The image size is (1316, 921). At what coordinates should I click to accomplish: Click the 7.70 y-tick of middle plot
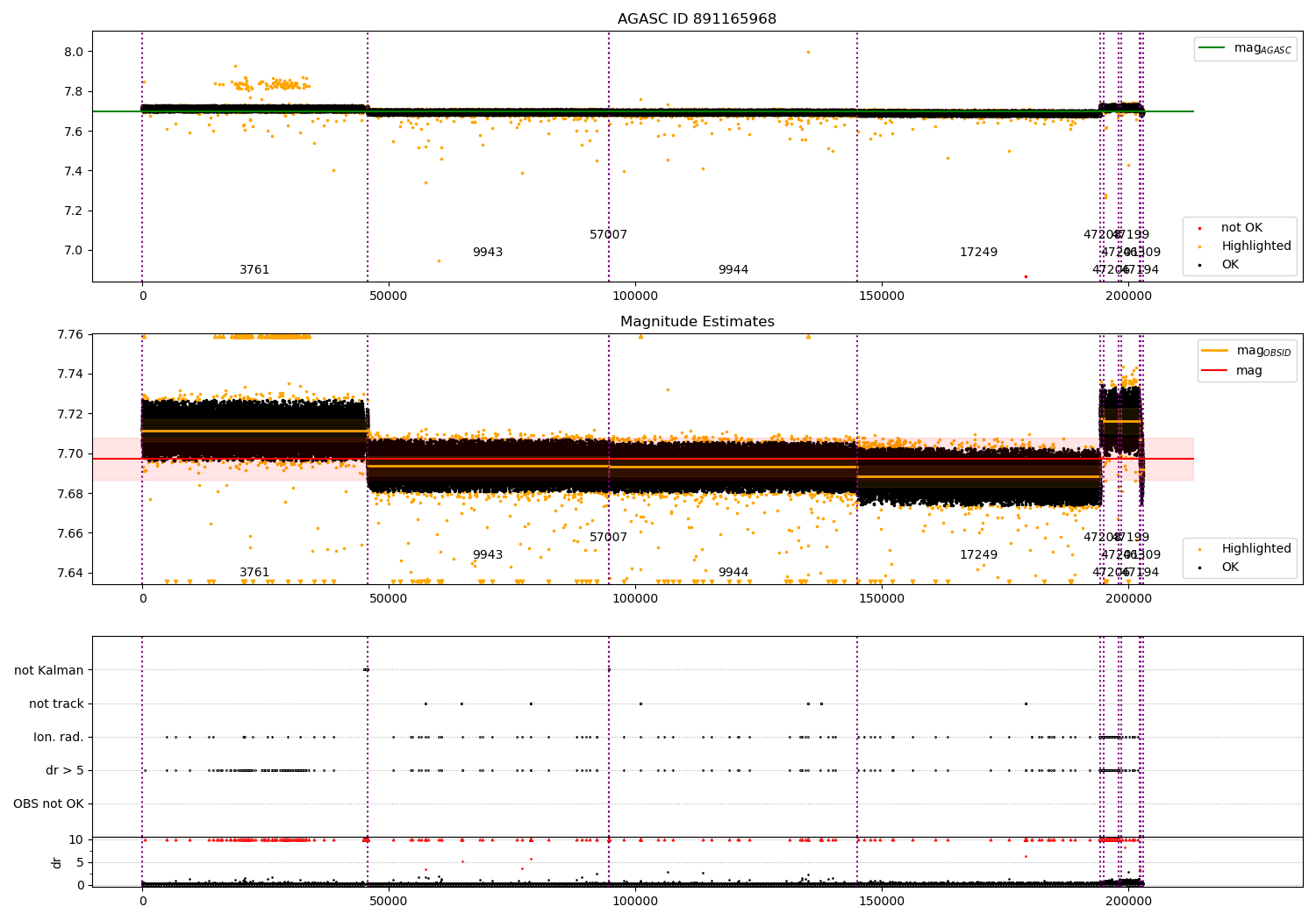tap(70, 453)
